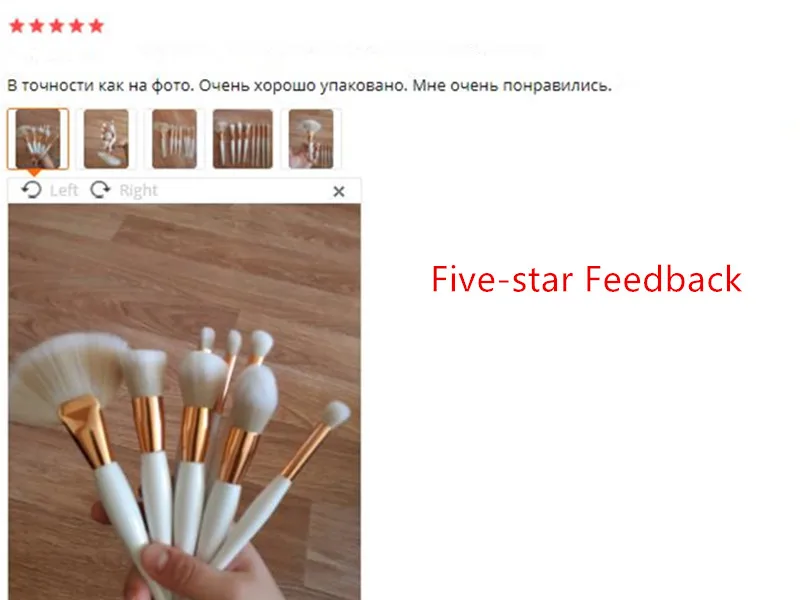Open the second review photo thumbnail
This screenshot has height=600, width=800.
(106, 139)
